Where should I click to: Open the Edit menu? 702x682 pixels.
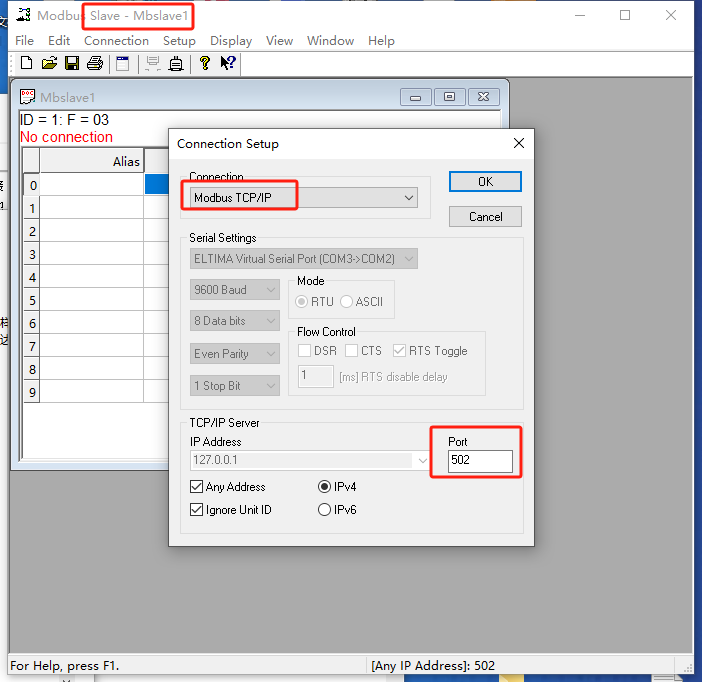click(x=59, y=41)
